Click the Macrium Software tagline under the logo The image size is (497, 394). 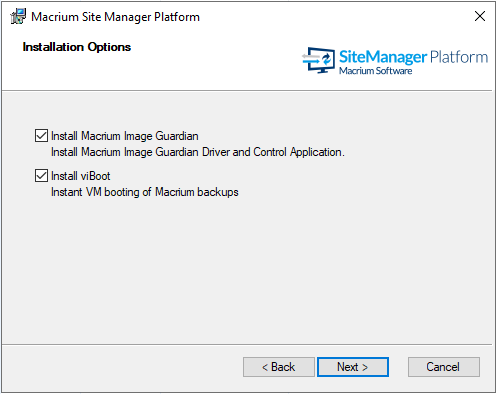376,71
